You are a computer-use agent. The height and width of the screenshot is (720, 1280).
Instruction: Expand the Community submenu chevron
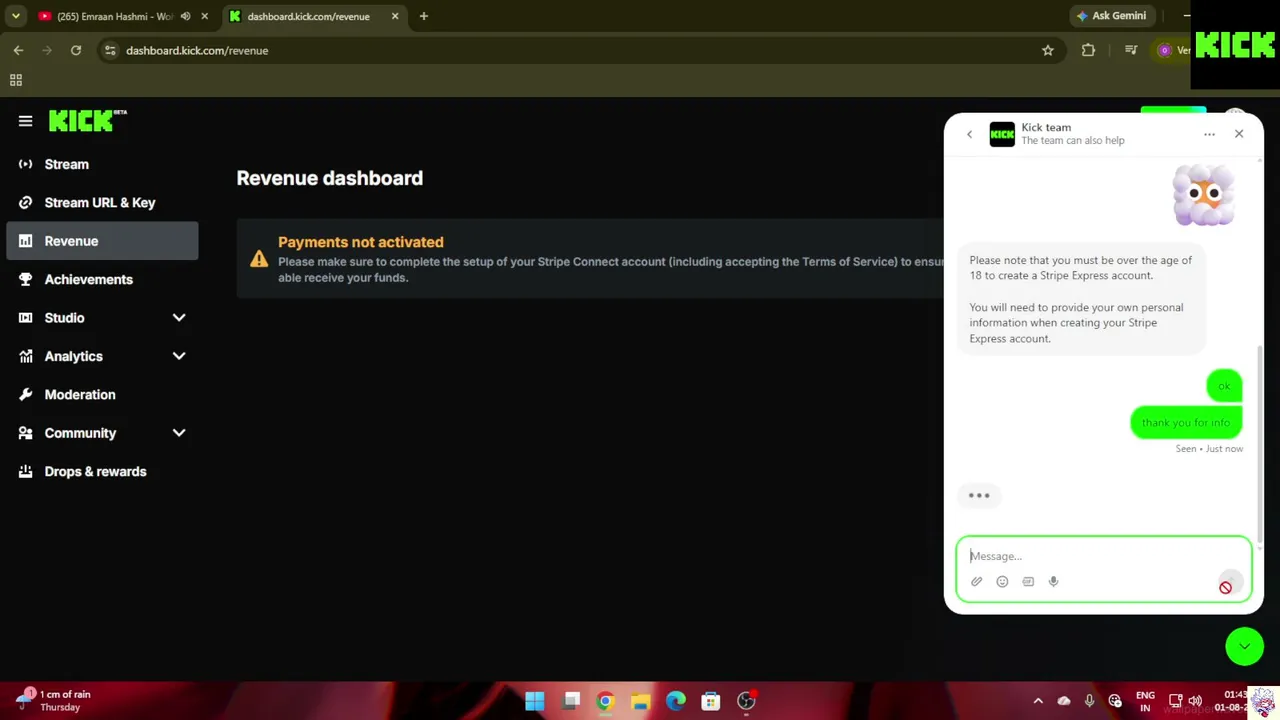click(179, 433)
